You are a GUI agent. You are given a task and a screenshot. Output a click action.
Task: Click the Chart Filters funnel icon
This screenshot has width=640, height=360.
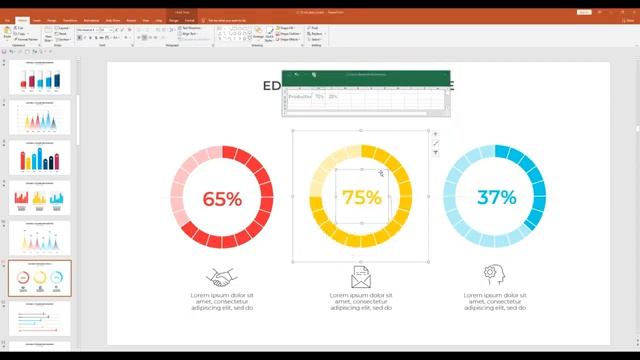tap(436, 153)
